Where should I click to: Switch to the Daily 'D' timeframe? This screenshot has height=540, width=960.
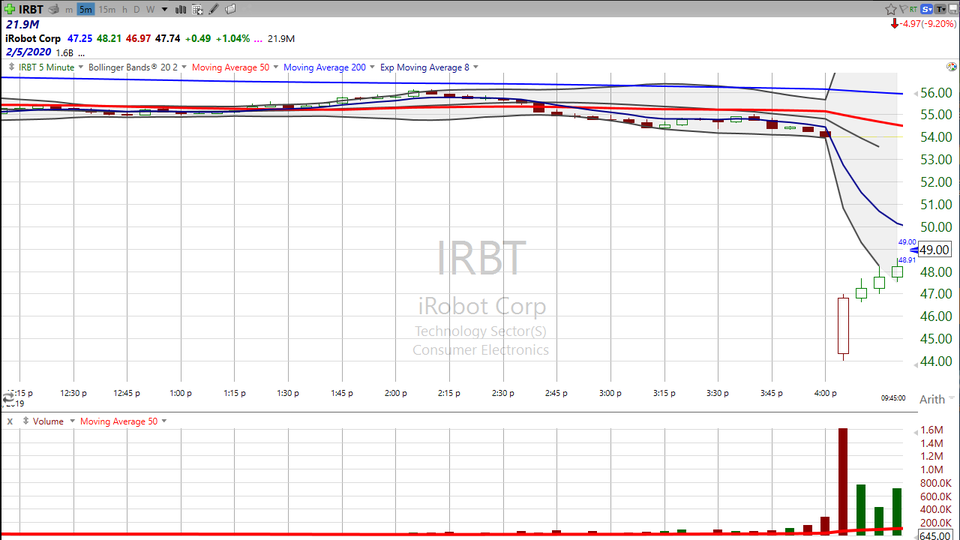(137, 9)
